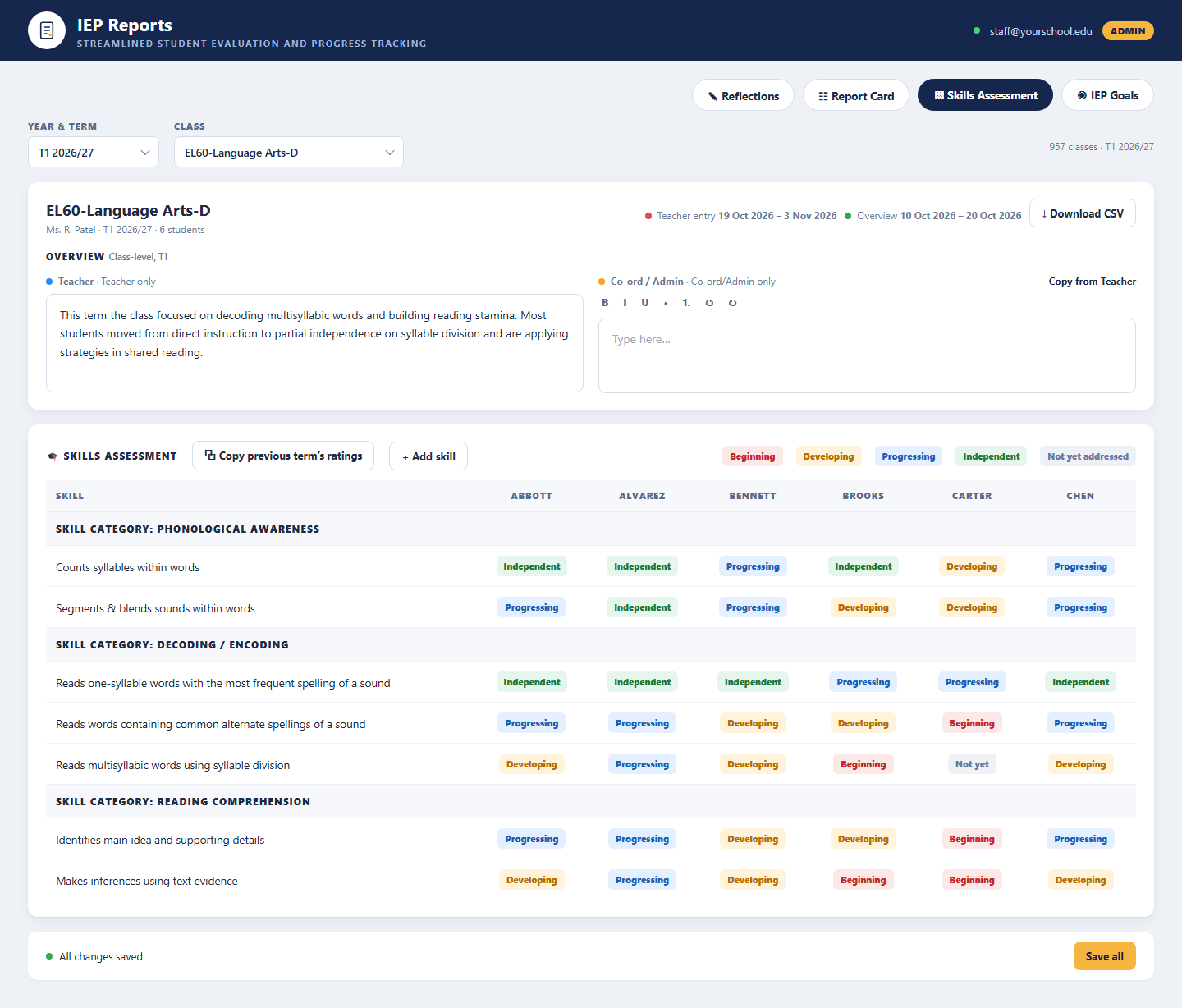The height and width of the screenshot is (1008, 1182).
Task: Click Copy from Teacher link
Action: 1093,282
